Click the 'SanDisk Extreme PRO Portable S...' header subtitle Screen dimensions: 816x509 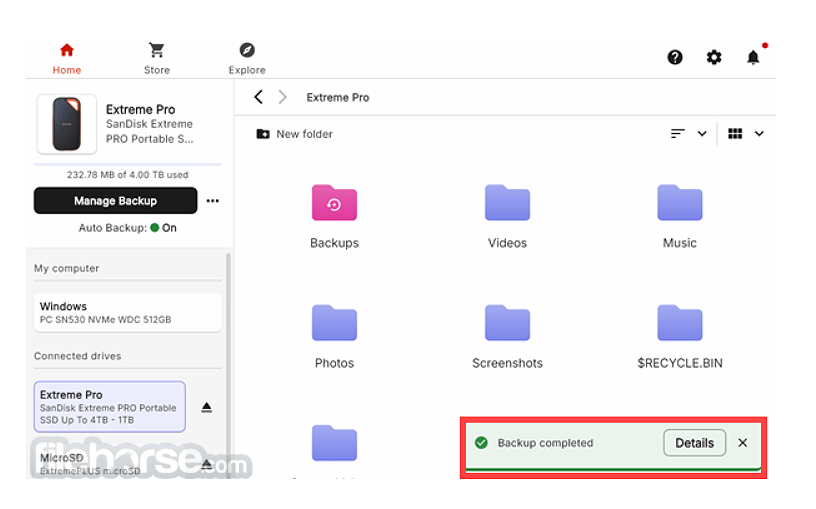click(x=149, y=132)
